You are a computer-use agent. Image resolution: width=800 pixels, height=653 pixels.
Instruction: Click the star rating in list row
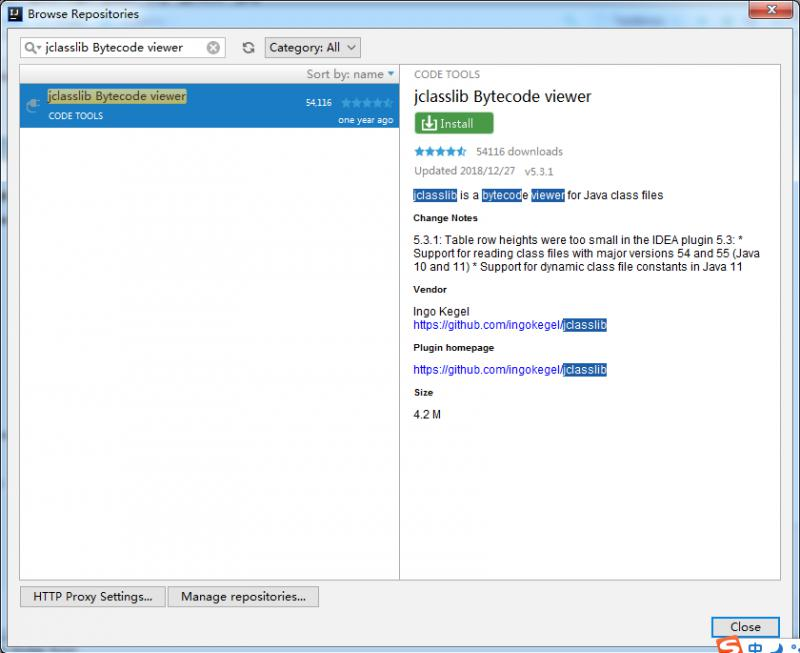(367, 103)
